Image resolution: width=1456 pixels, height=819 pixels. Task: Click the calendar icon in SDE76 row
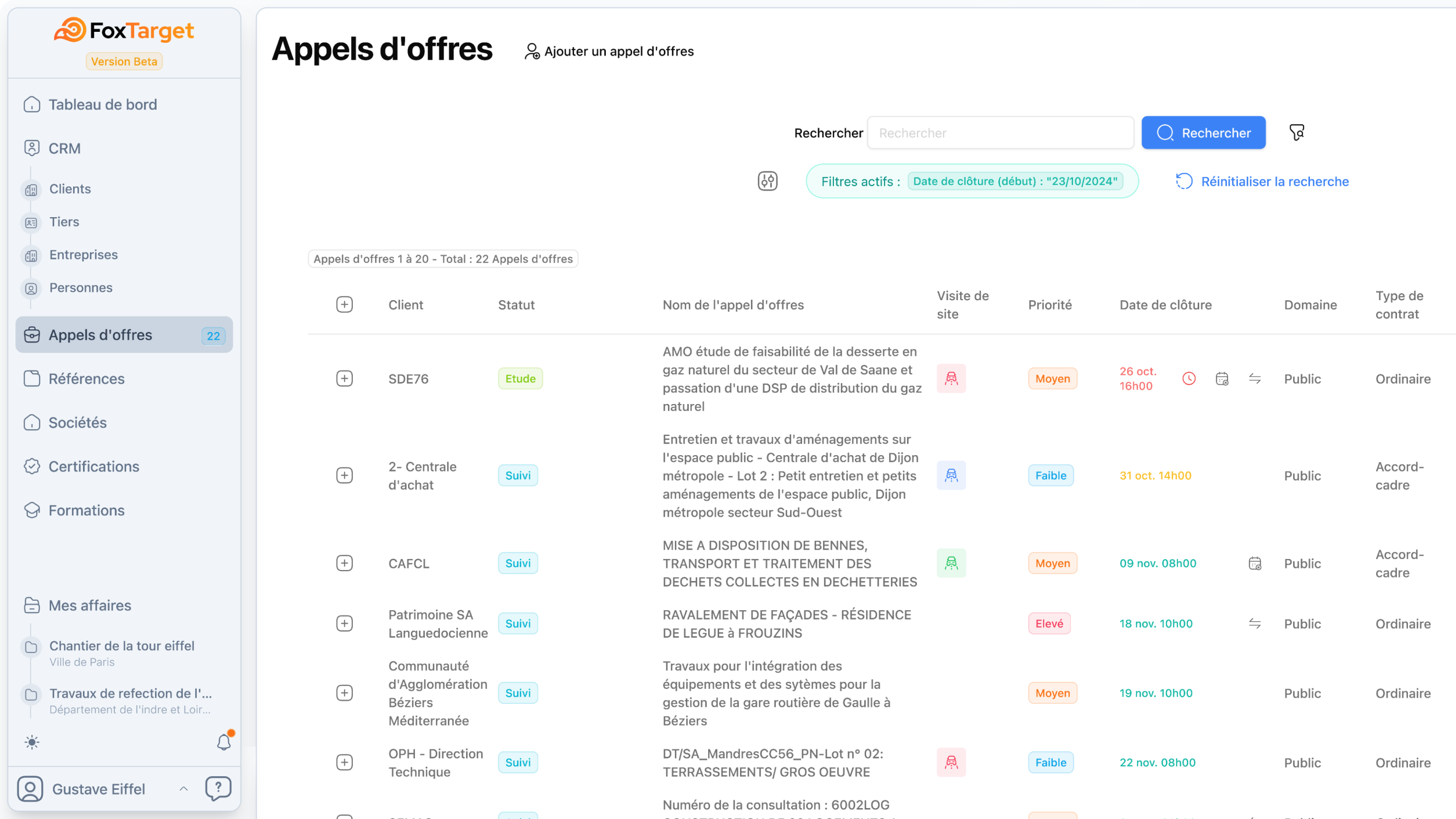tap(1222, 378)
